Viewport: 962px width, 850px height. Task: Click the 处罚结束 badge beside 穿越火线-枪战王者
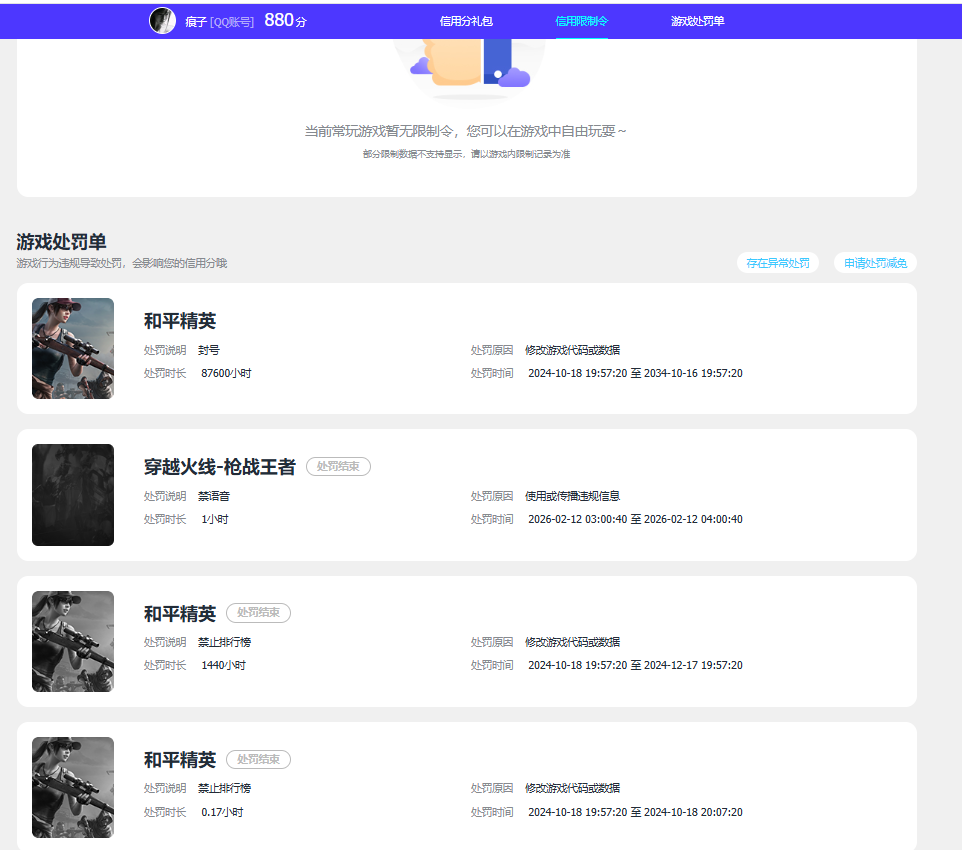click(x=338, y=466)
